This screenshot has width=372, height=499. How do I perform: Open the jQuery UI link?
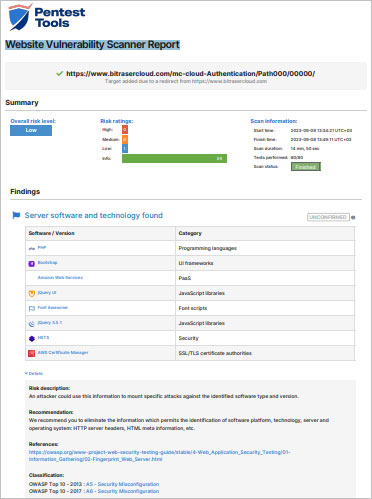click(47, 292)
